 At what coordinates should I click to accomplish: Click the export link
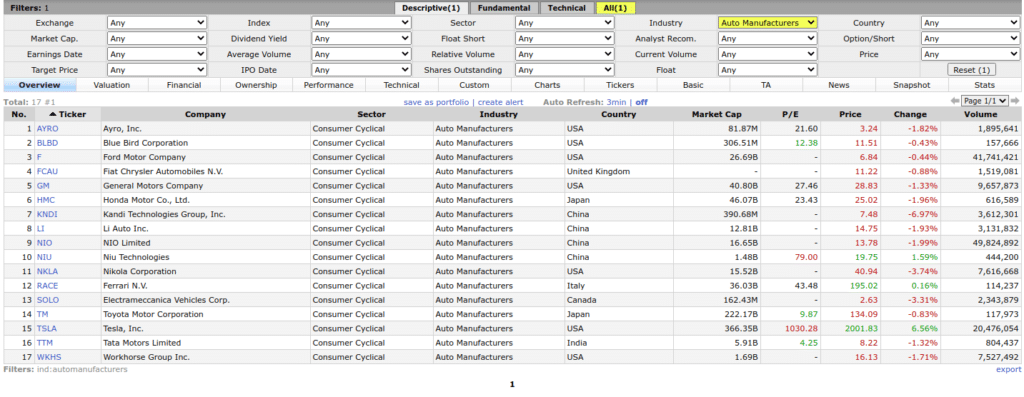coord(1008,370)
